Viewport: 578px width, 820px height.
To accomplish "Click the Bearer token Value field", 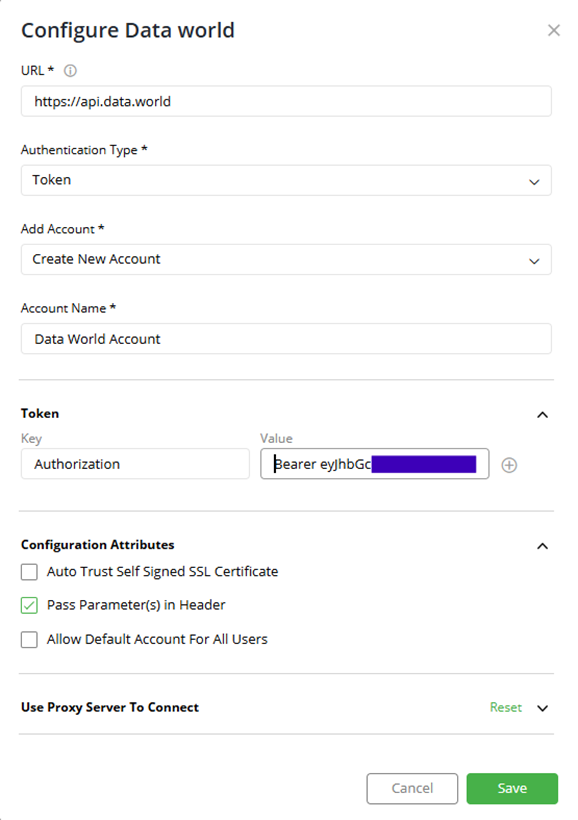I will pyautogui.click(x=375, y=464).
